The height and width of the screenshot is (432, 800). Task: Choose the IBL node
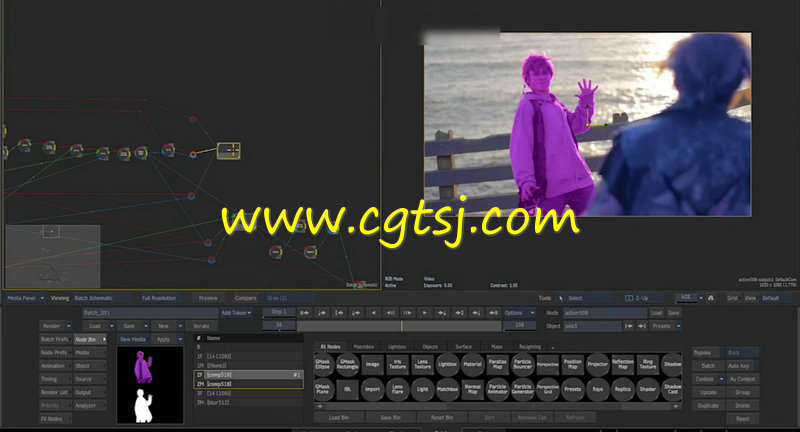(347, 389)
